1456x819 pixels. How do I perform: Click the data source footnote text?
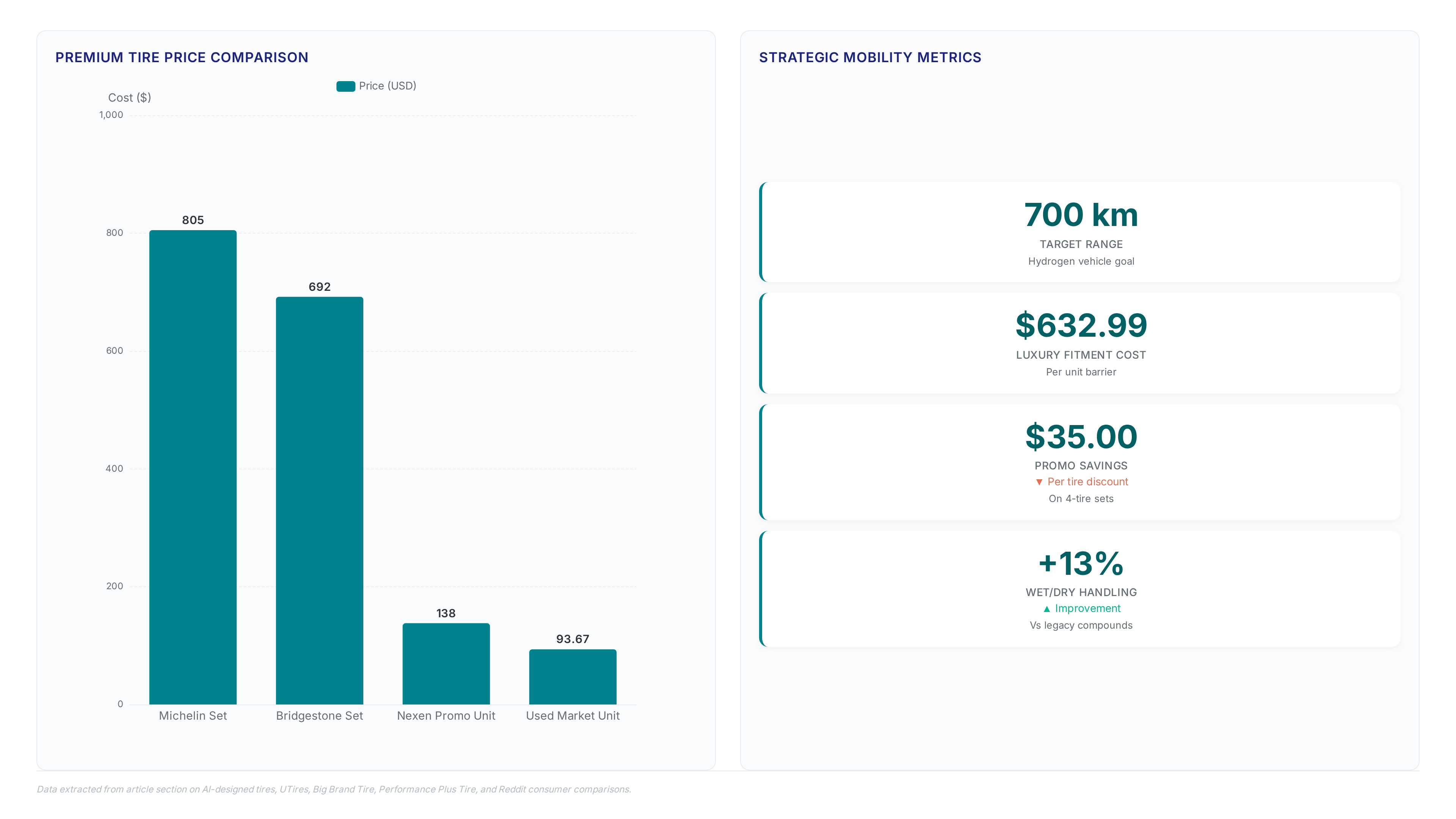point(334,789)
